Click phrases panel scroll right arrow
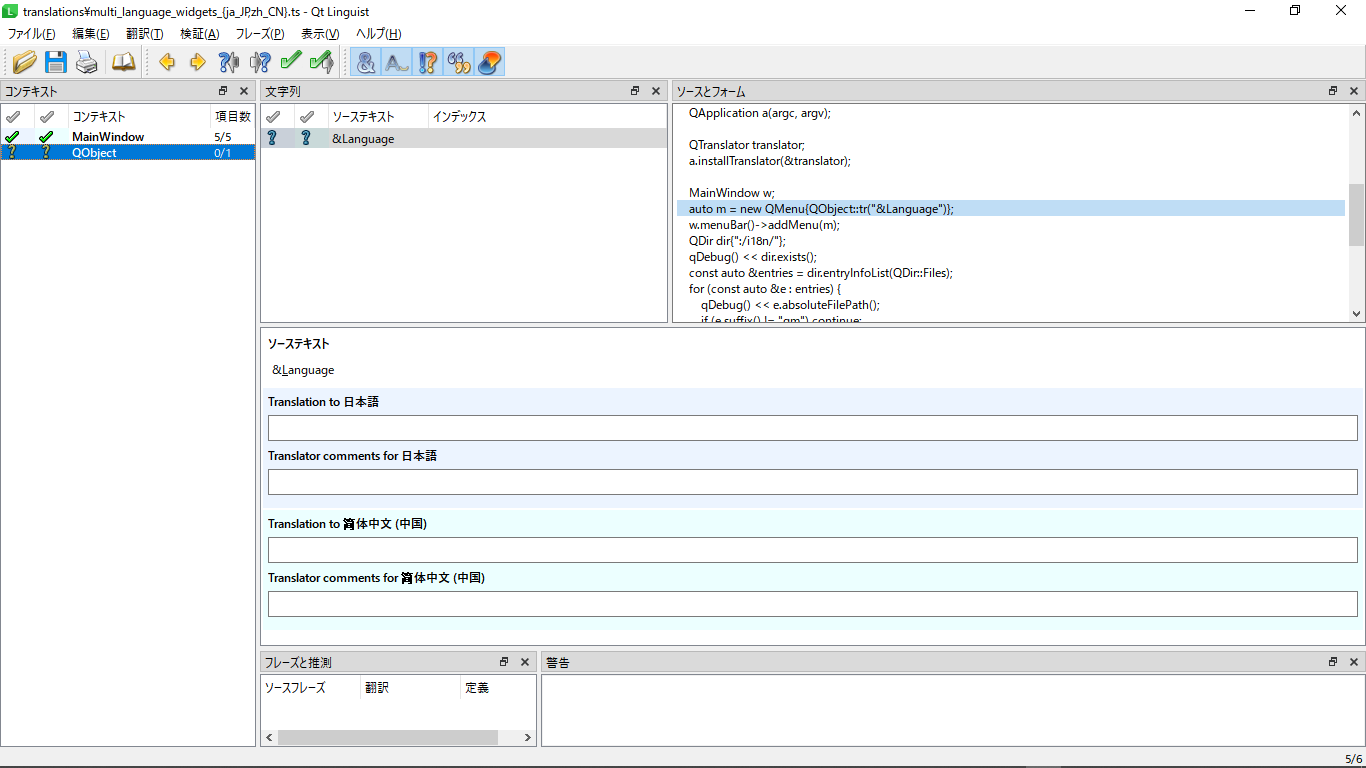The width and height of the screenshot is (1366, 768). (529, 737)
